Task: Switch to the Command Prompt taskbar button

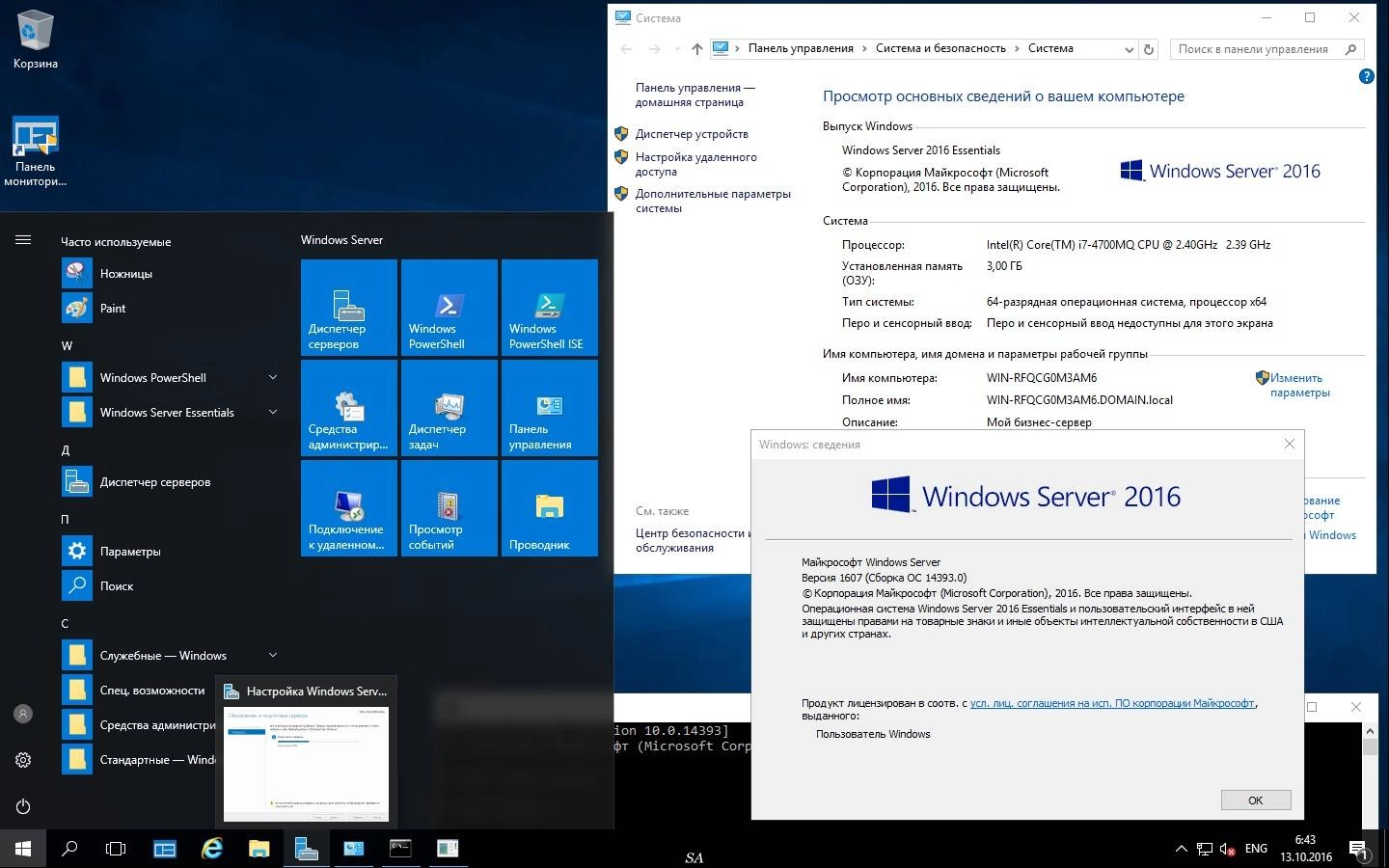Action: pyautogui.click(x=400, y=849)
